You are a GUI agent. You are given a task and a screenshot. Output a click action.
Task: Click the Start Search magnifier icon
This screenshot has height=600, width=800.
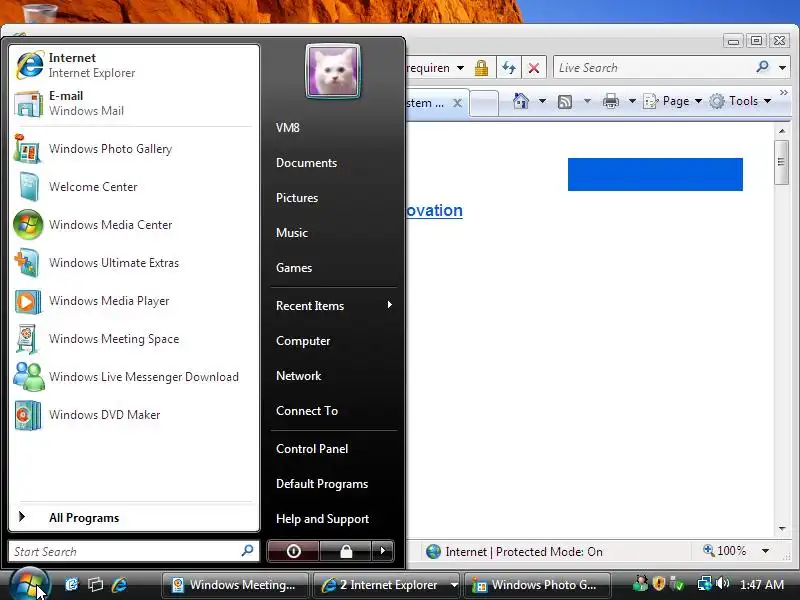(x=247, y=551)
